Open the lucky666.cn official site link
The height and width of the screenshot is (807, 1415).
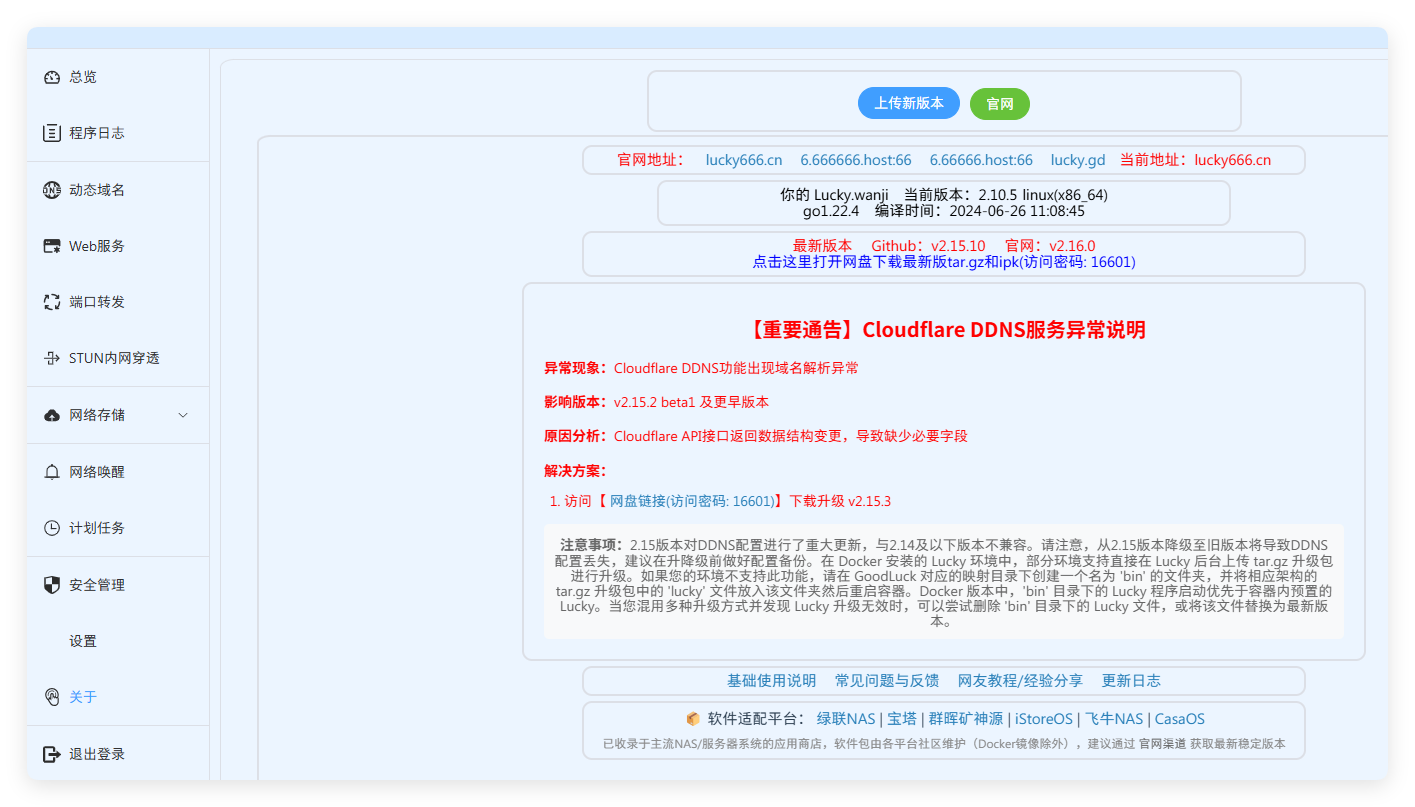[x=744, y=159]
